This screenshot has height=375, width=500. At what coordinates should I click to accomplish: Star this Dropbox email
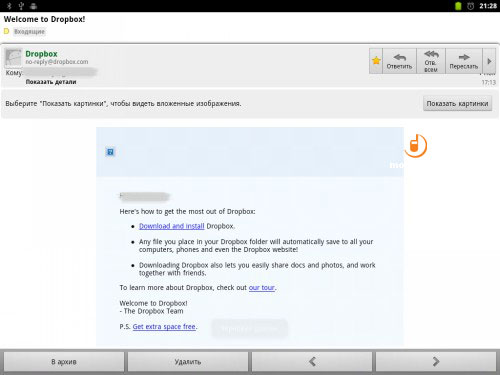[x=376, y=61]
